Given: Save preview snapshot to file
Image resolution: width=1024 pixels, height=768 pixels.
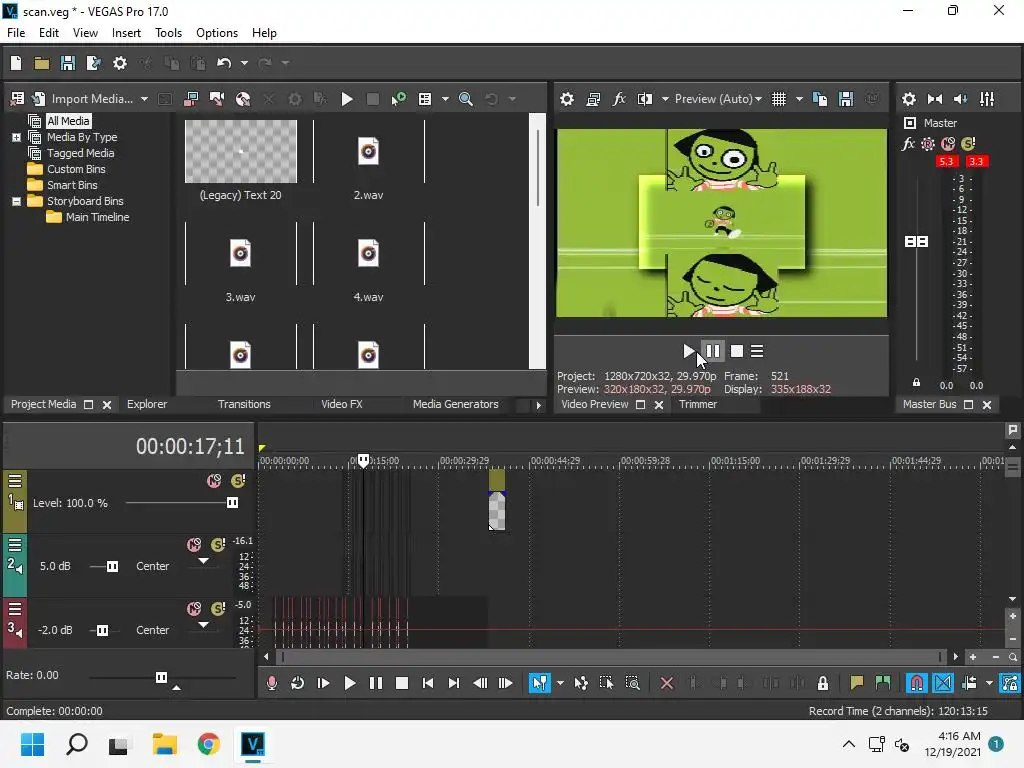Looking at the screenshot, I should point(846,99).
